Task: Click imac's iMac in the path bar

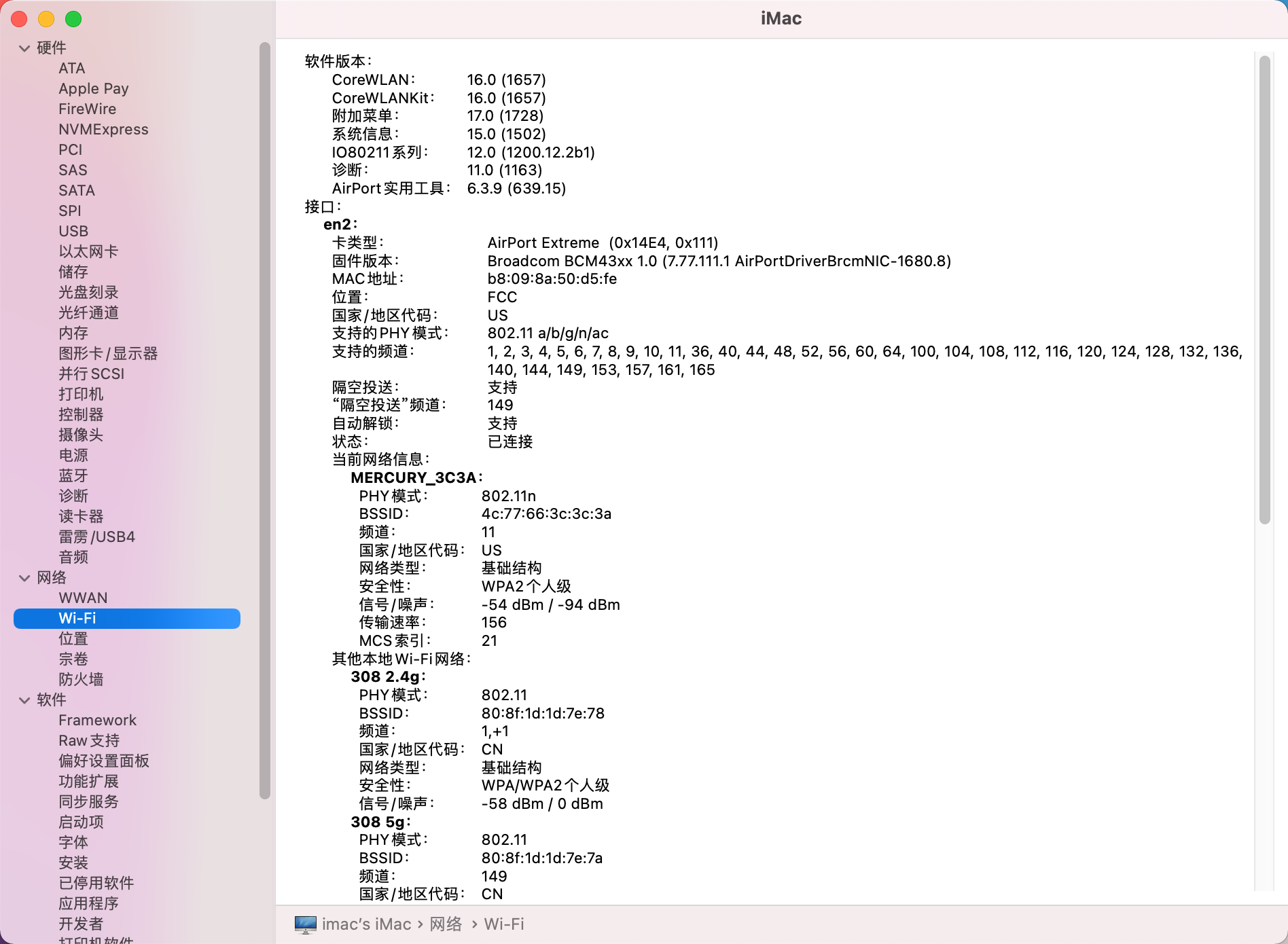Action: tap(367, 924)
